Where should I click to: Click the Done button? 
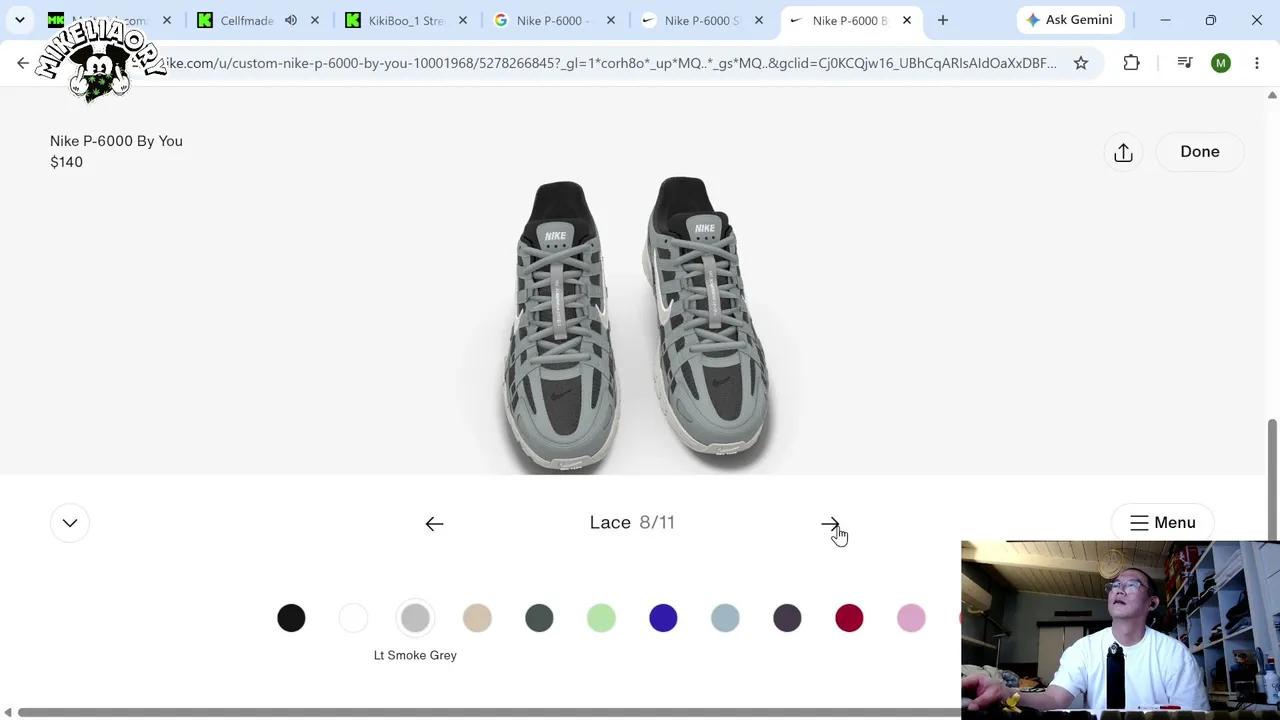1200,152
